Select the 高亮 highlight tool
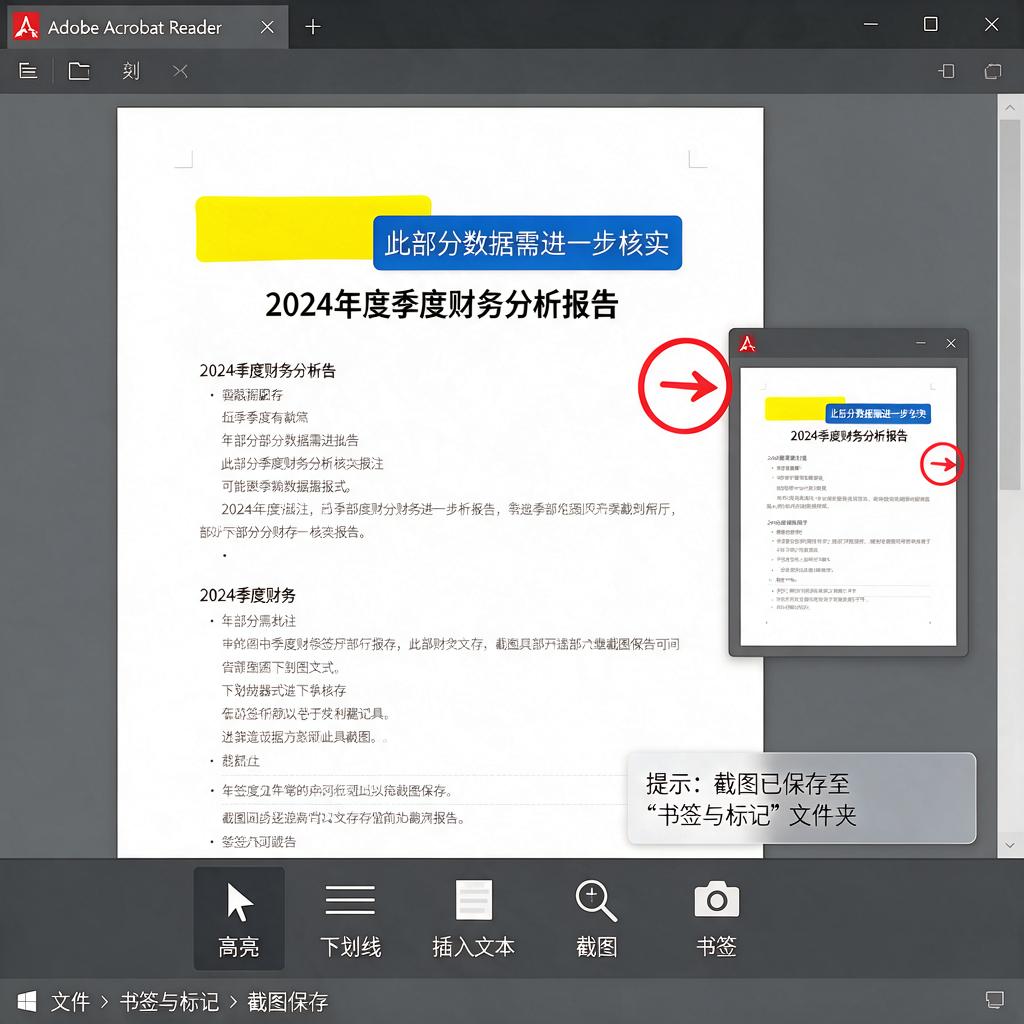 [239, 918]
